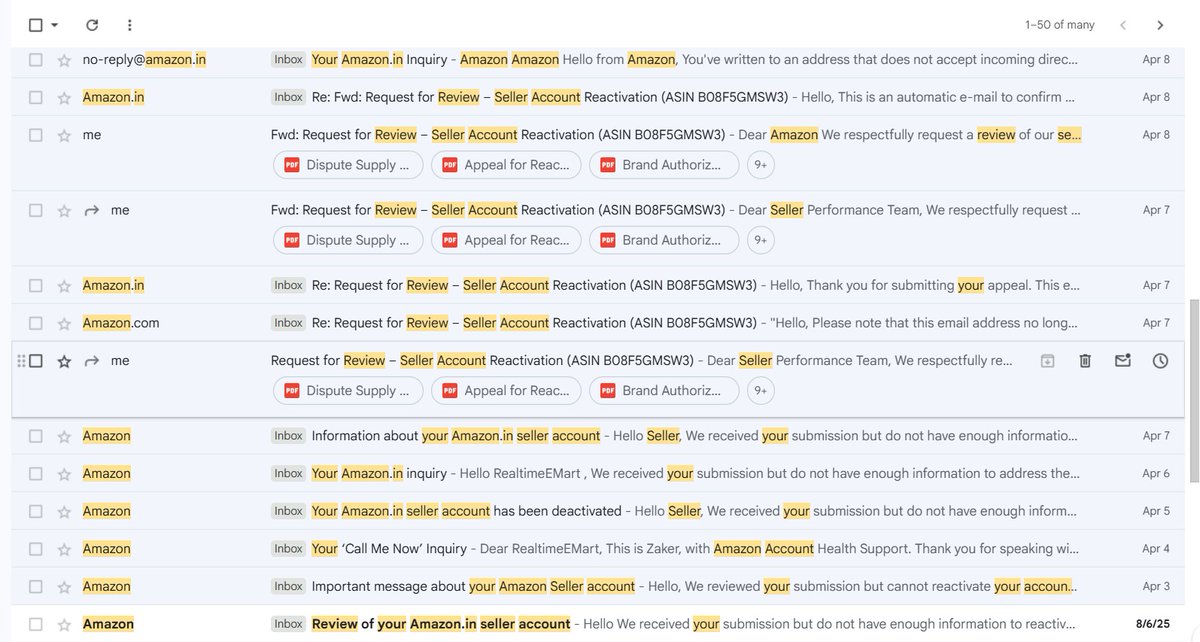
Task: Snooze the hovered Request for Review email
Action: click(1160, 361)
